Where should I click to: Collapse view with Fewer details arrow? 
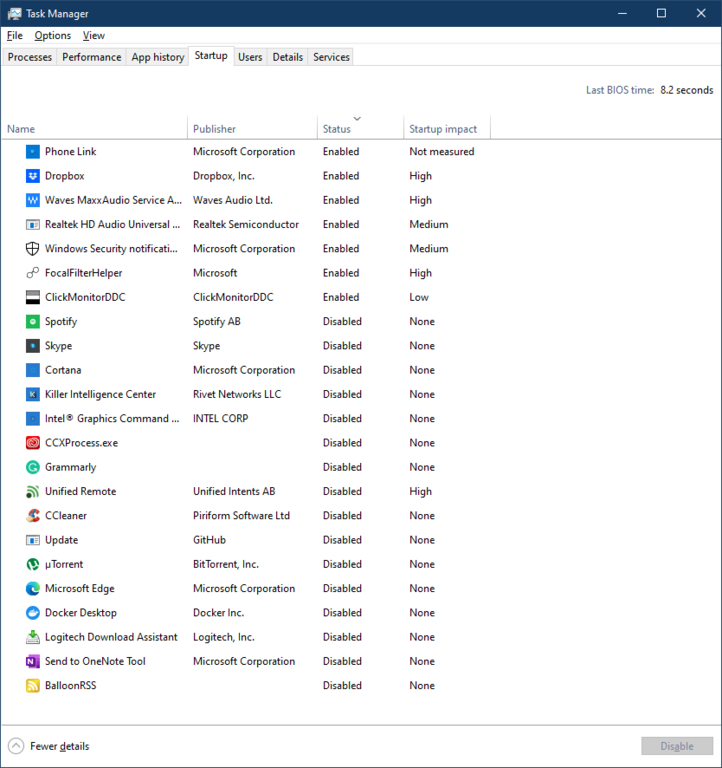click(x=16, y=746)
